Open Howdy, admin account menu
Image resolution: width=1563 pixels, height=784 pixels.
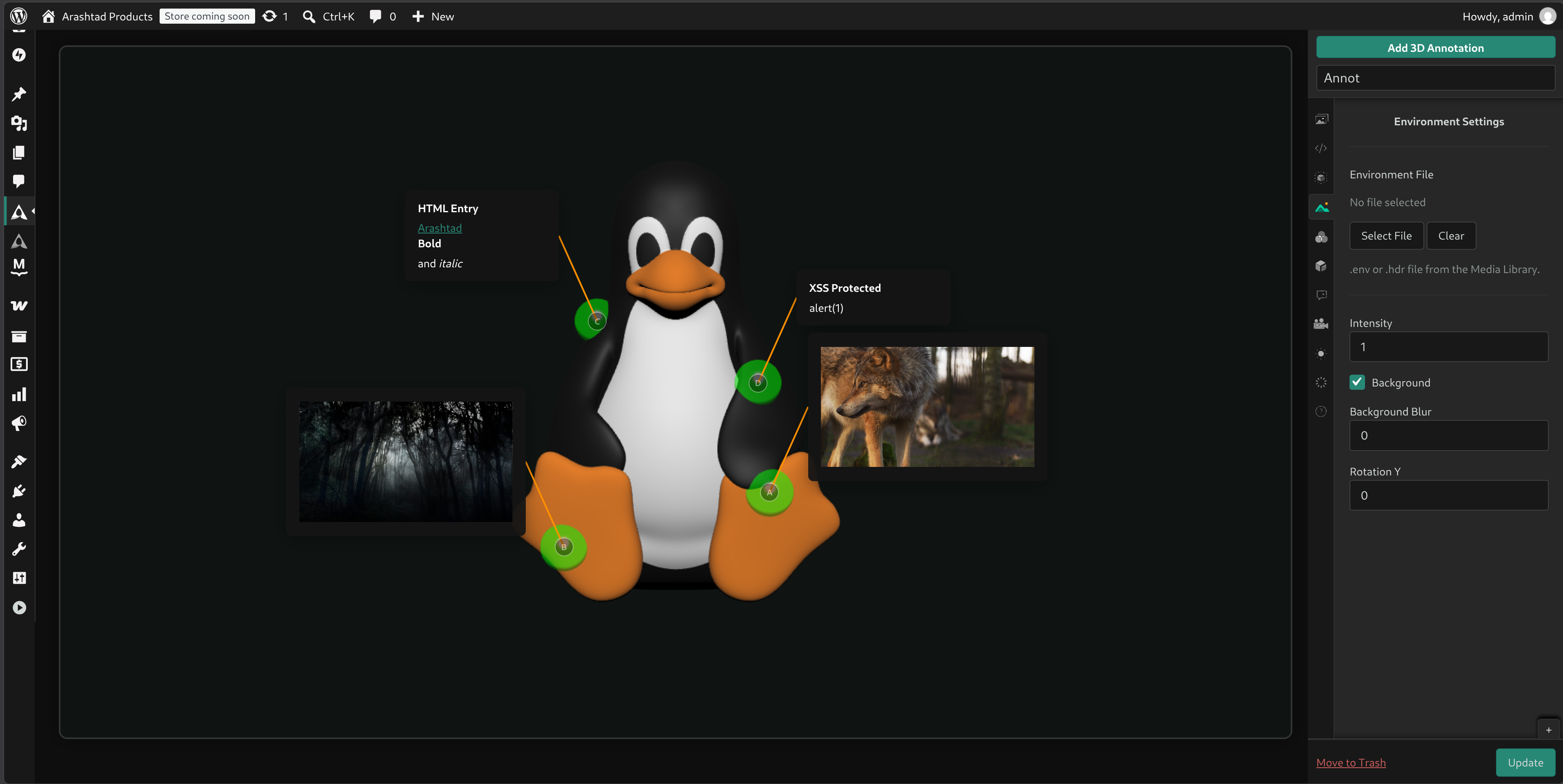(1508, 16)
